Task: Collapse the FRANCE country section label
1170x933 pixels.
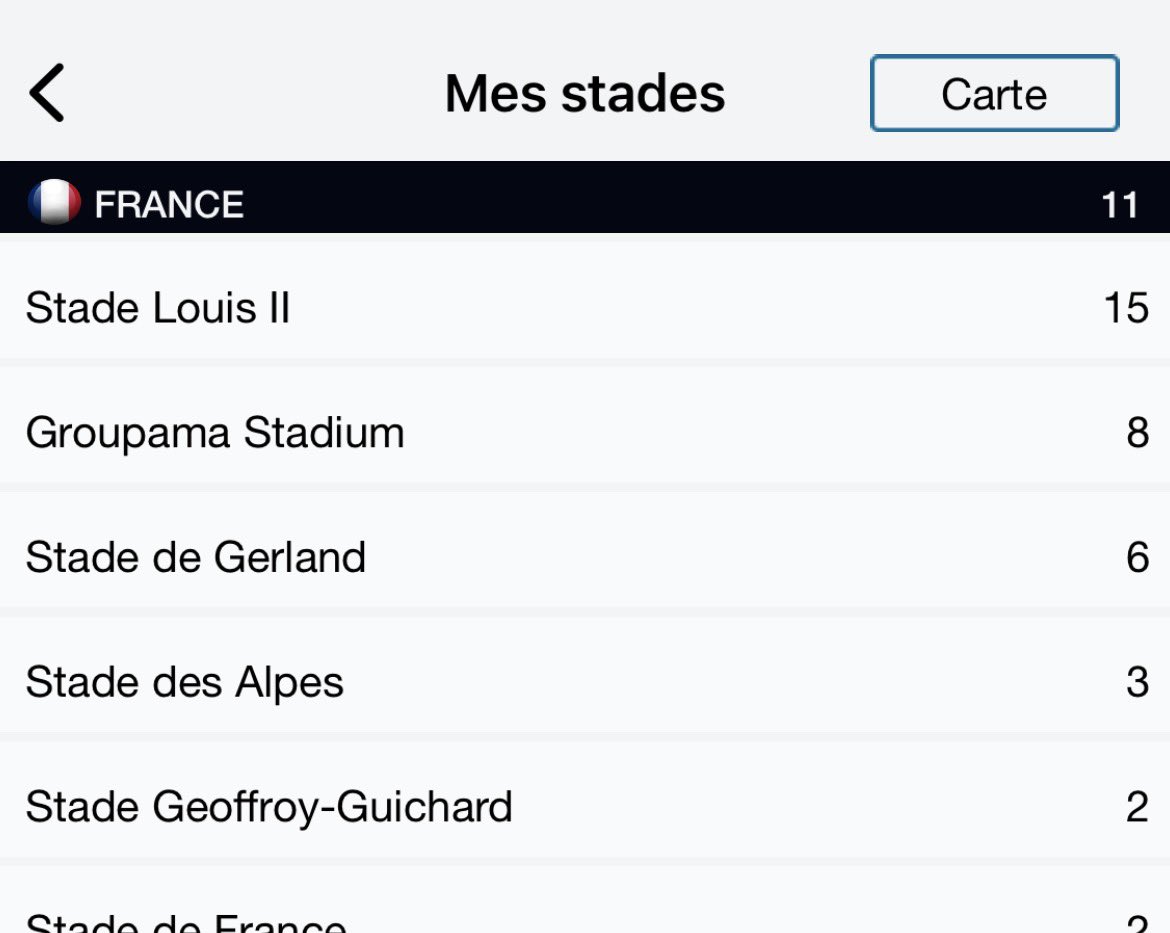Action: pyautogui.click(x=169, y=205)
